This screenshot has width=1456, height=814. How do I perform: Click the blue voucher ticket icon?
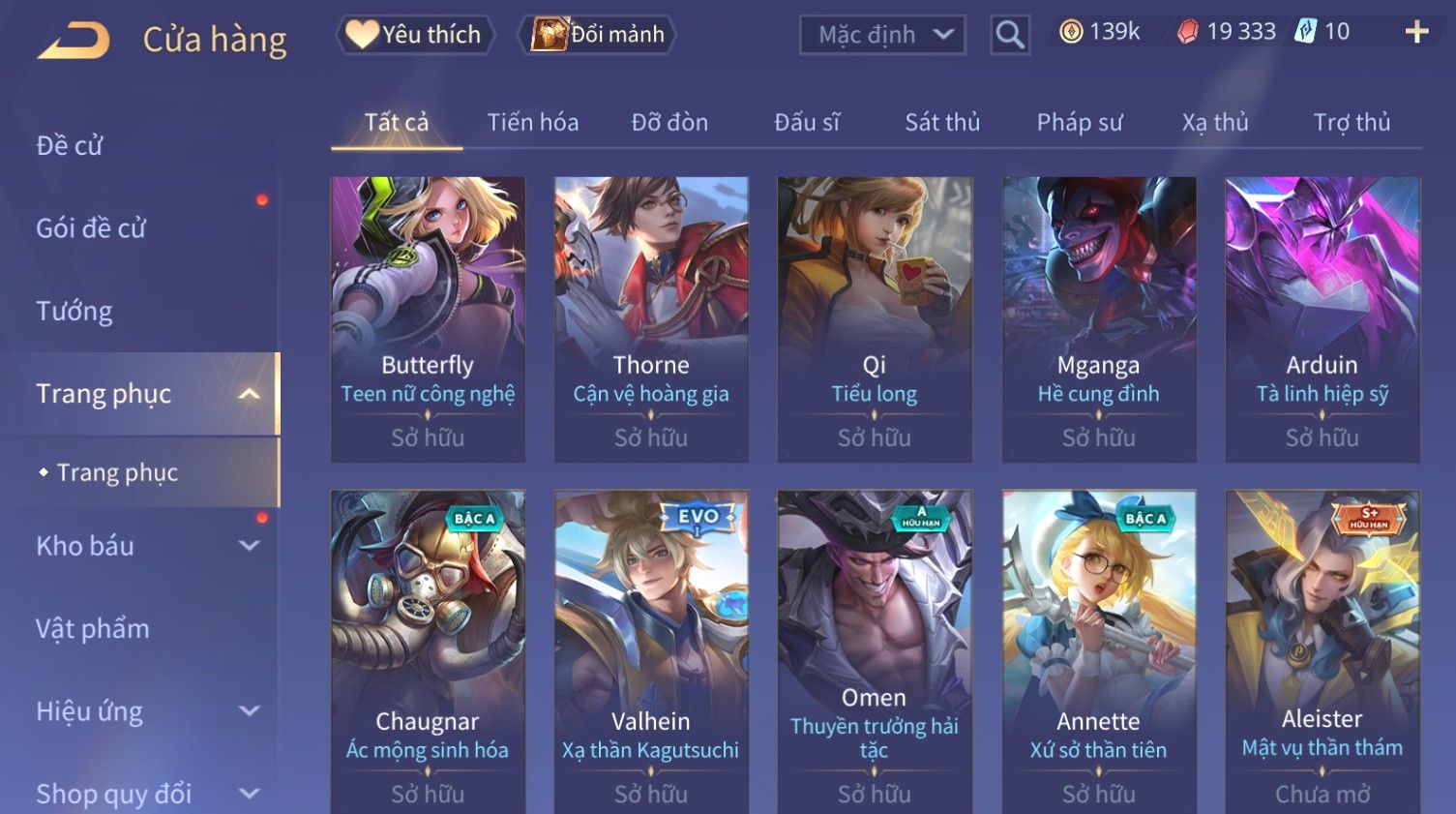point(1306,32)
